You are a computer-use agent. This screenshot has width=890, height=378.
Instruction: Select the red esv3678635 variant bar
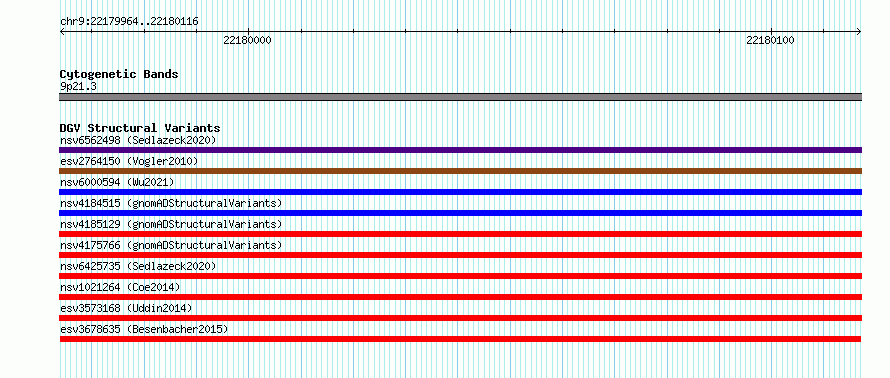pos(460,339)
